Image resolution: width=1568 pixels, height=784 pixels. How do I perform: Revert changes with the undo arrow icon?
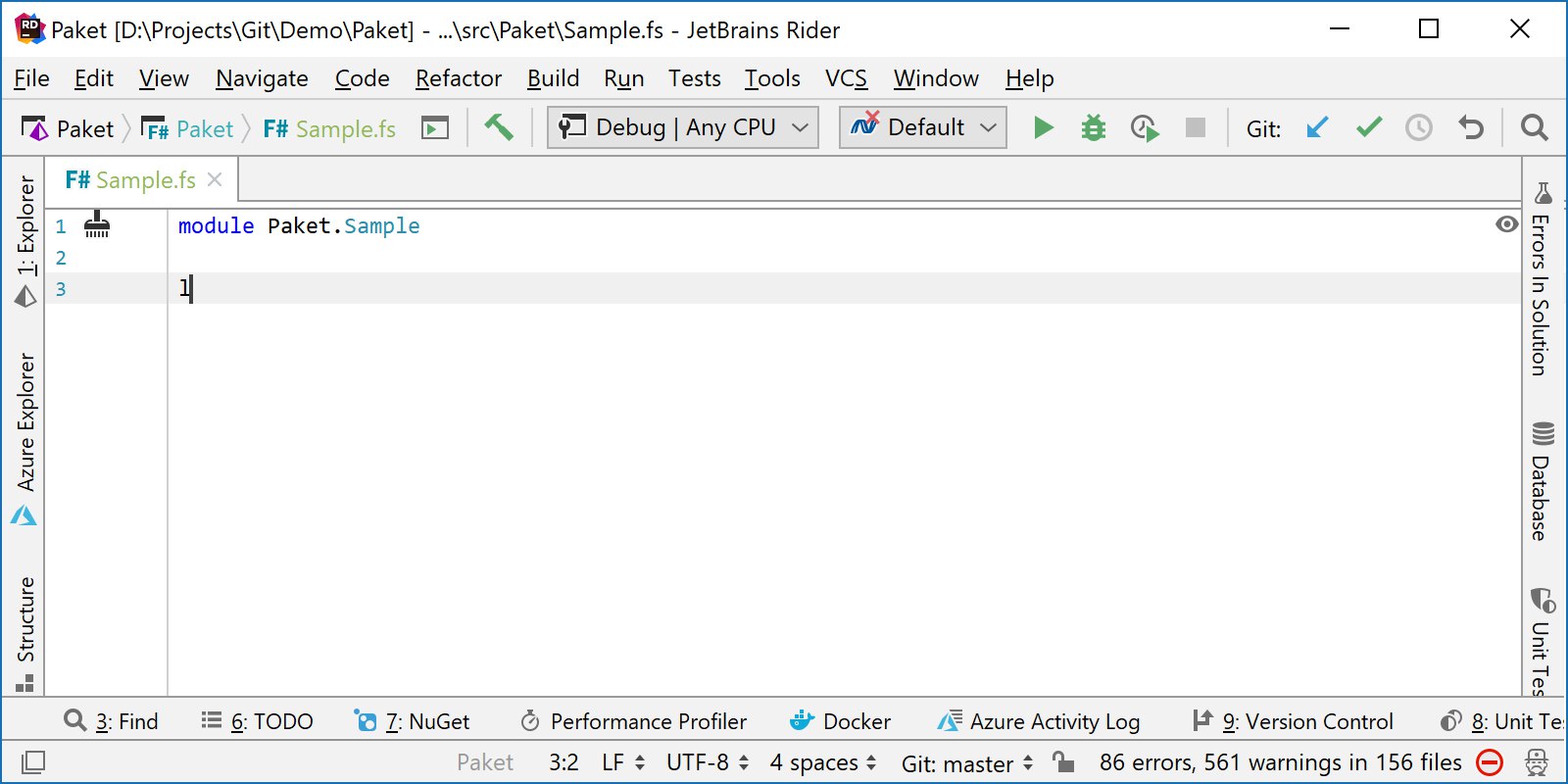1471,127
